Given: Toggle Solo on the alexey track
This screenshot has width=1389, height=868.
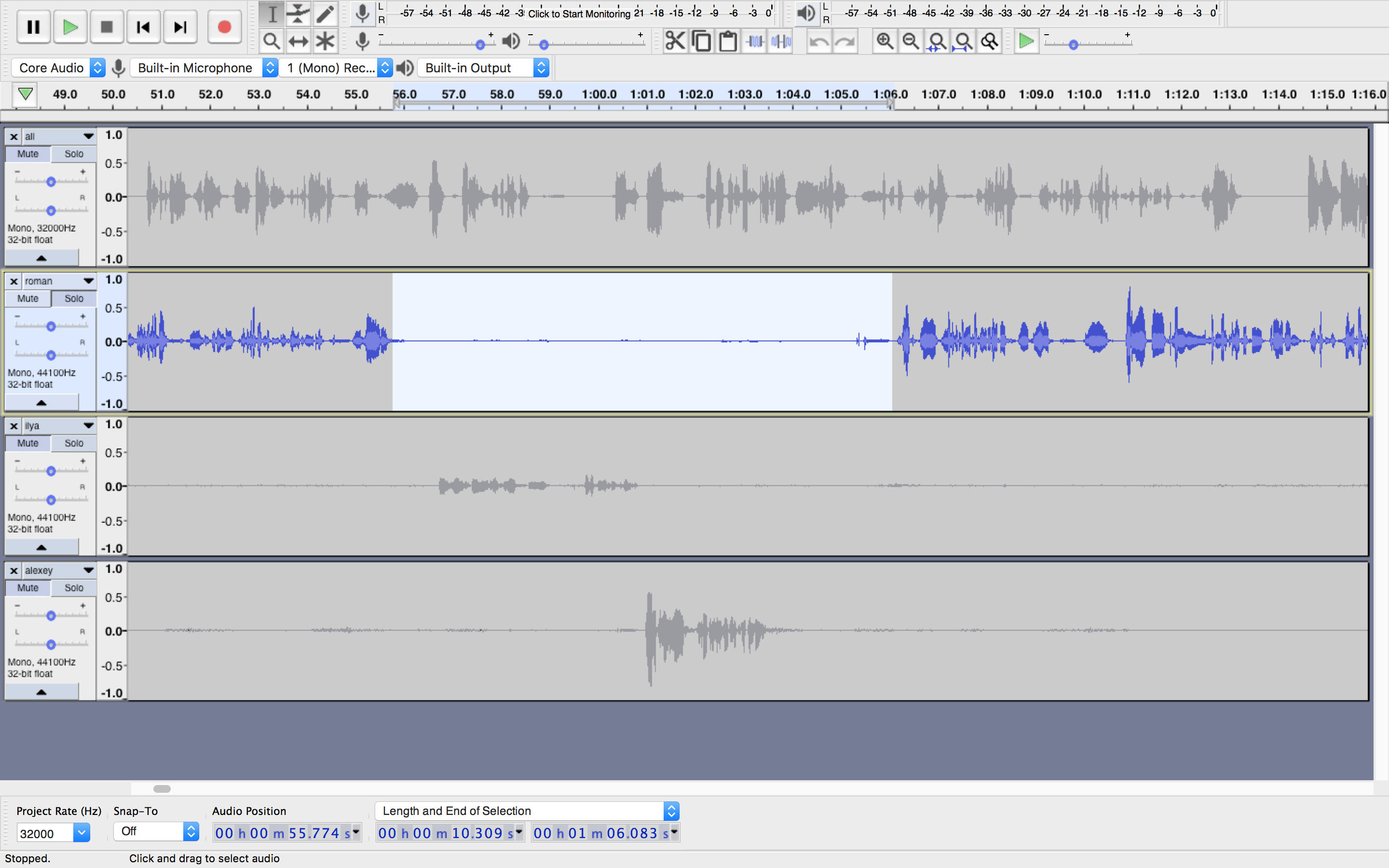Looking at the screenshot, I should tap(73, 588).
